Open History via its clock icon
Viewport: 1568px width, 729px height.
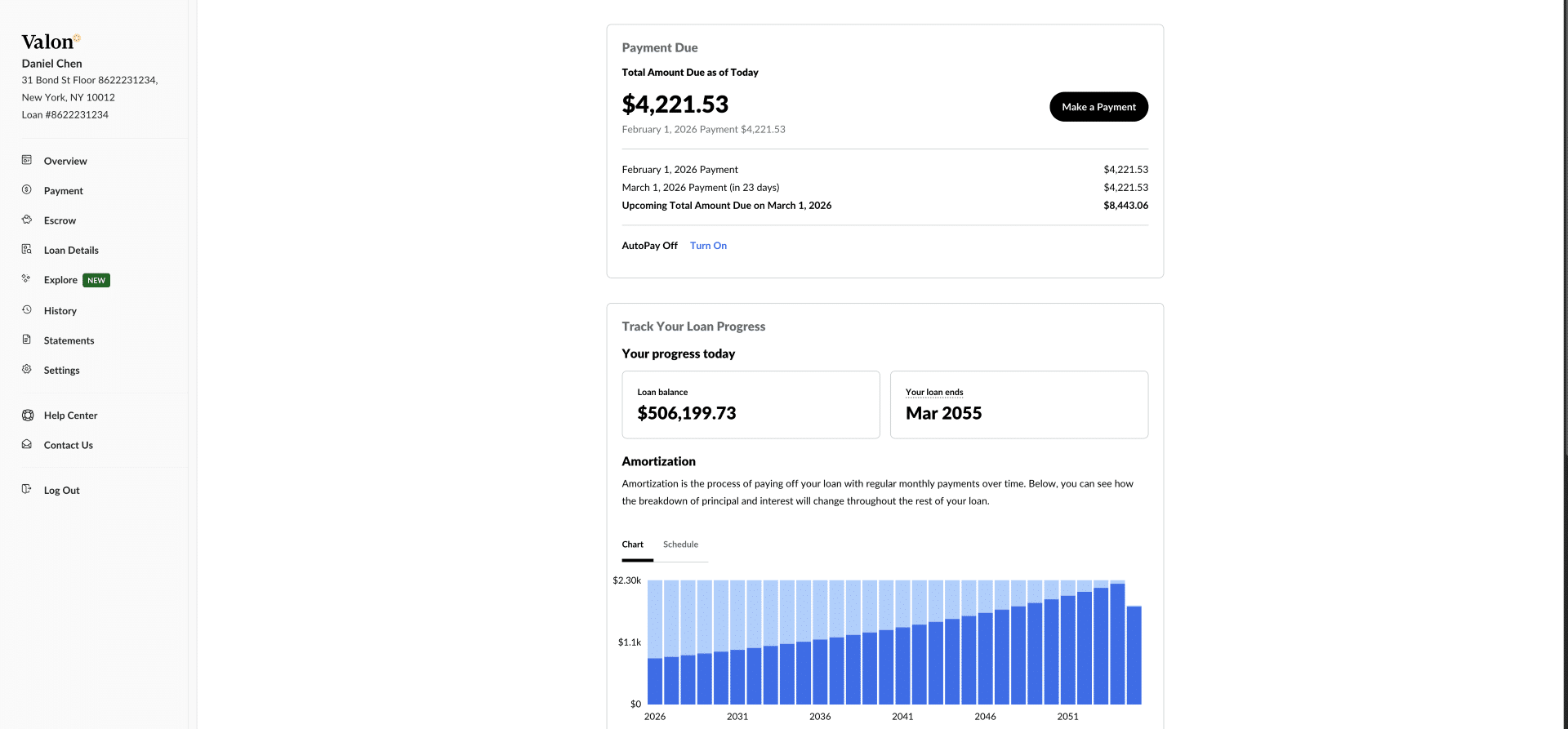(x=27, y=310)
